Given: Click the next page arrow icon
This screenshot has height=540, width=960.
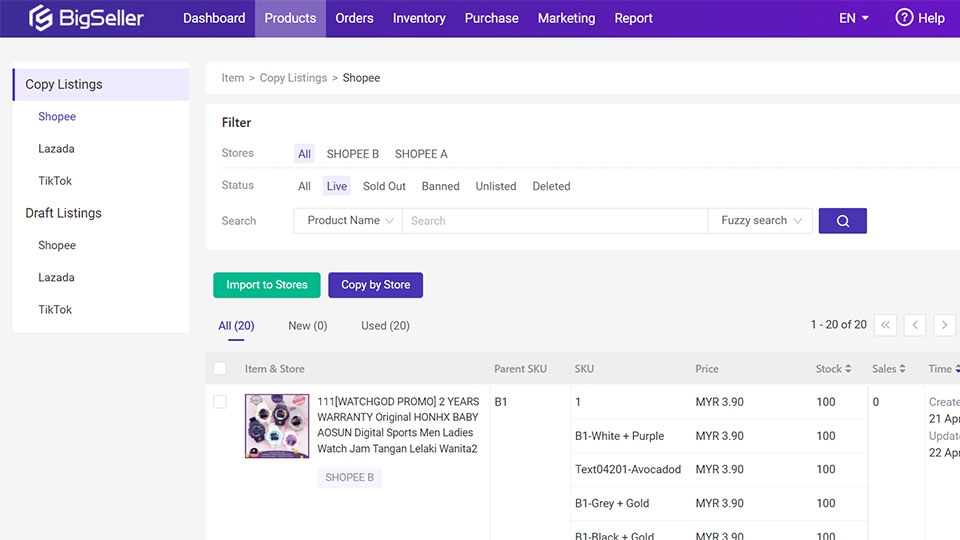Looking at the screenshot, I should (x=943, y=325).
